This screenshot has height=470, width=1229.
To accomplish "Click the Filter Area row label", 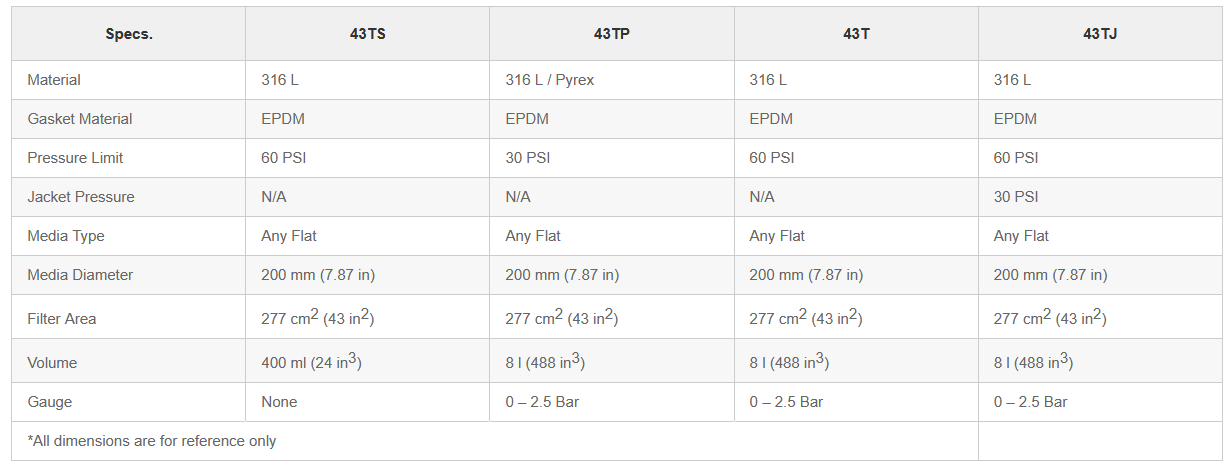I will point(62,319).
